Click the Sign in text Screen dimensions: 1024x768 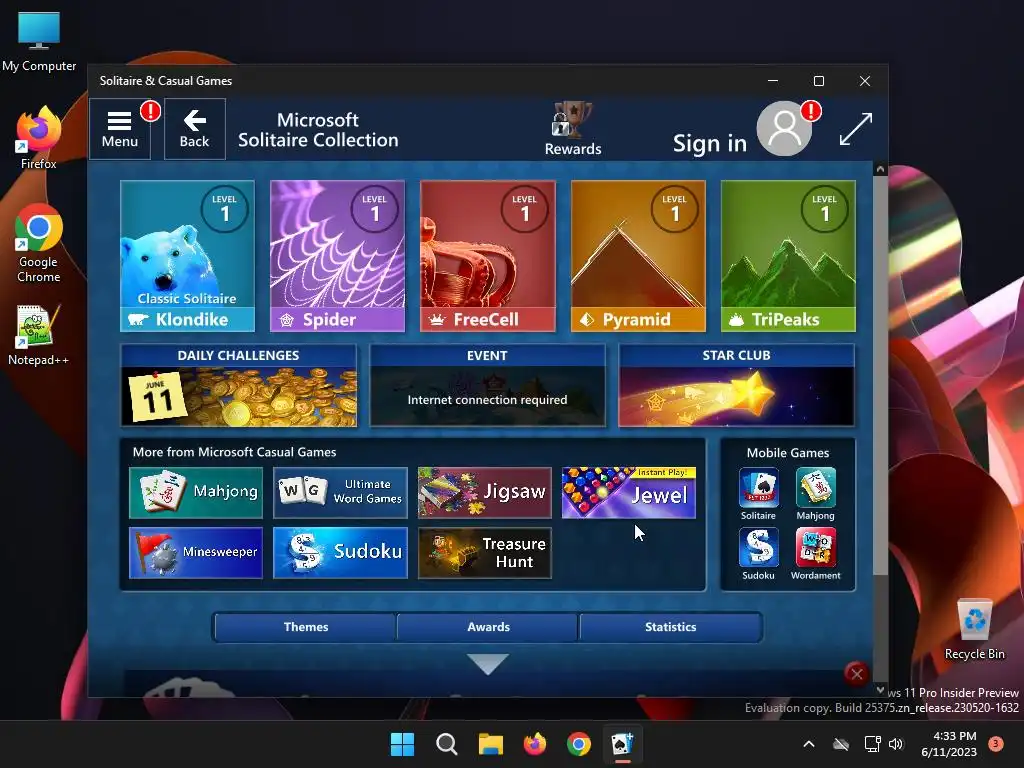[710, 143]
